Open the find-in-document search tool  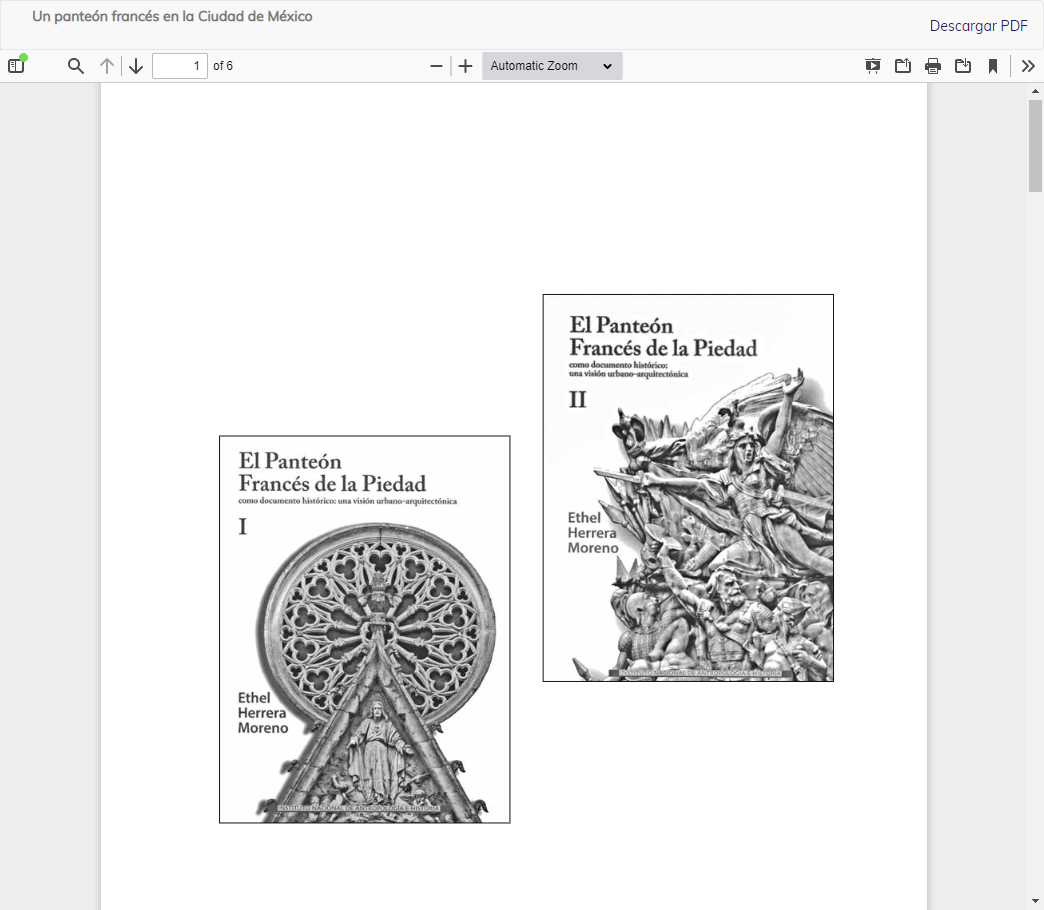(76, 66)
